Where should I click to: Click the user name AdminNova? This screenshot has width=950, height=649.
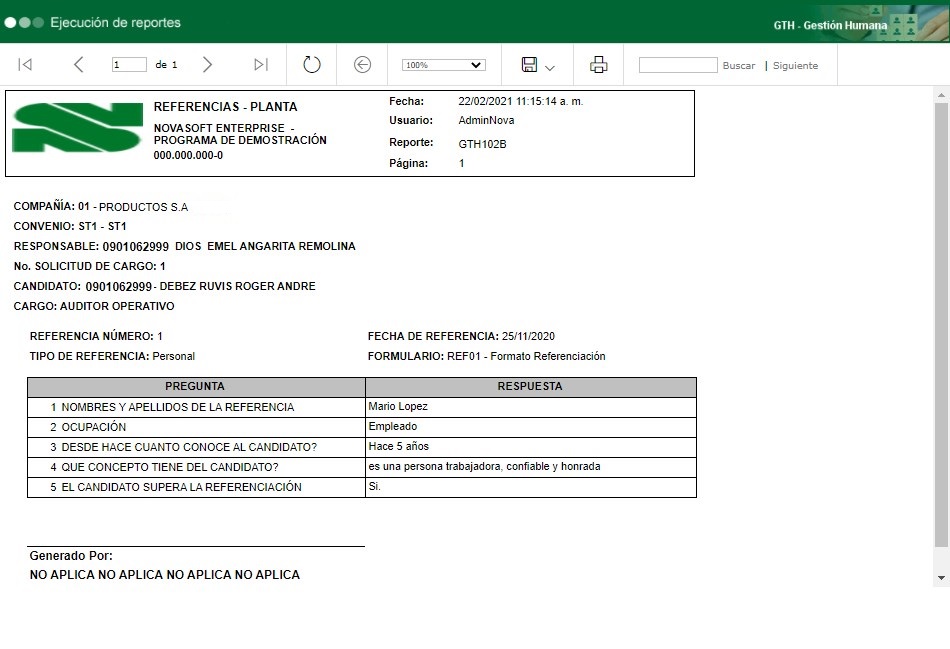pyautogui.click(x=486, y=121)
